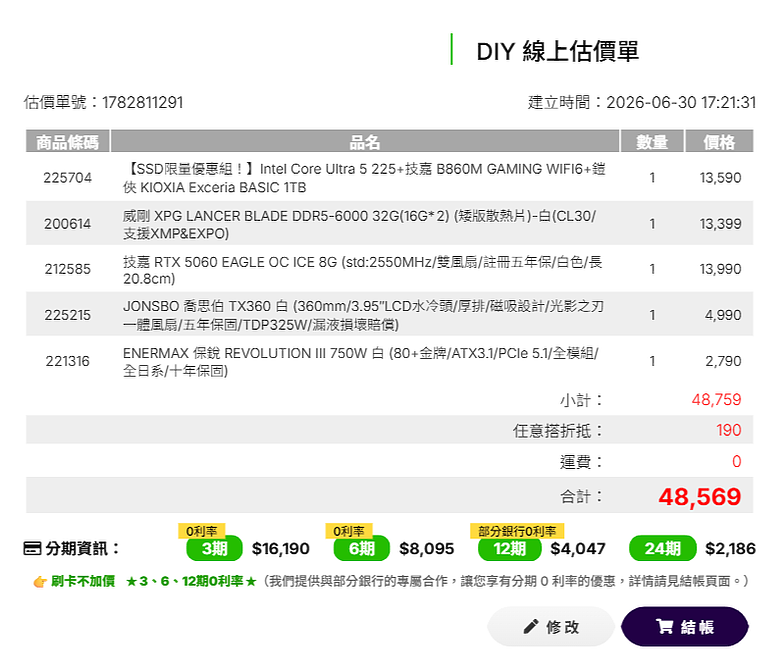Image resolution: width=780 pixels, height=671 pixels.
Task: Select the ENERMAX REVOLUTION III 750W row
Action: [x=390, y=361]
